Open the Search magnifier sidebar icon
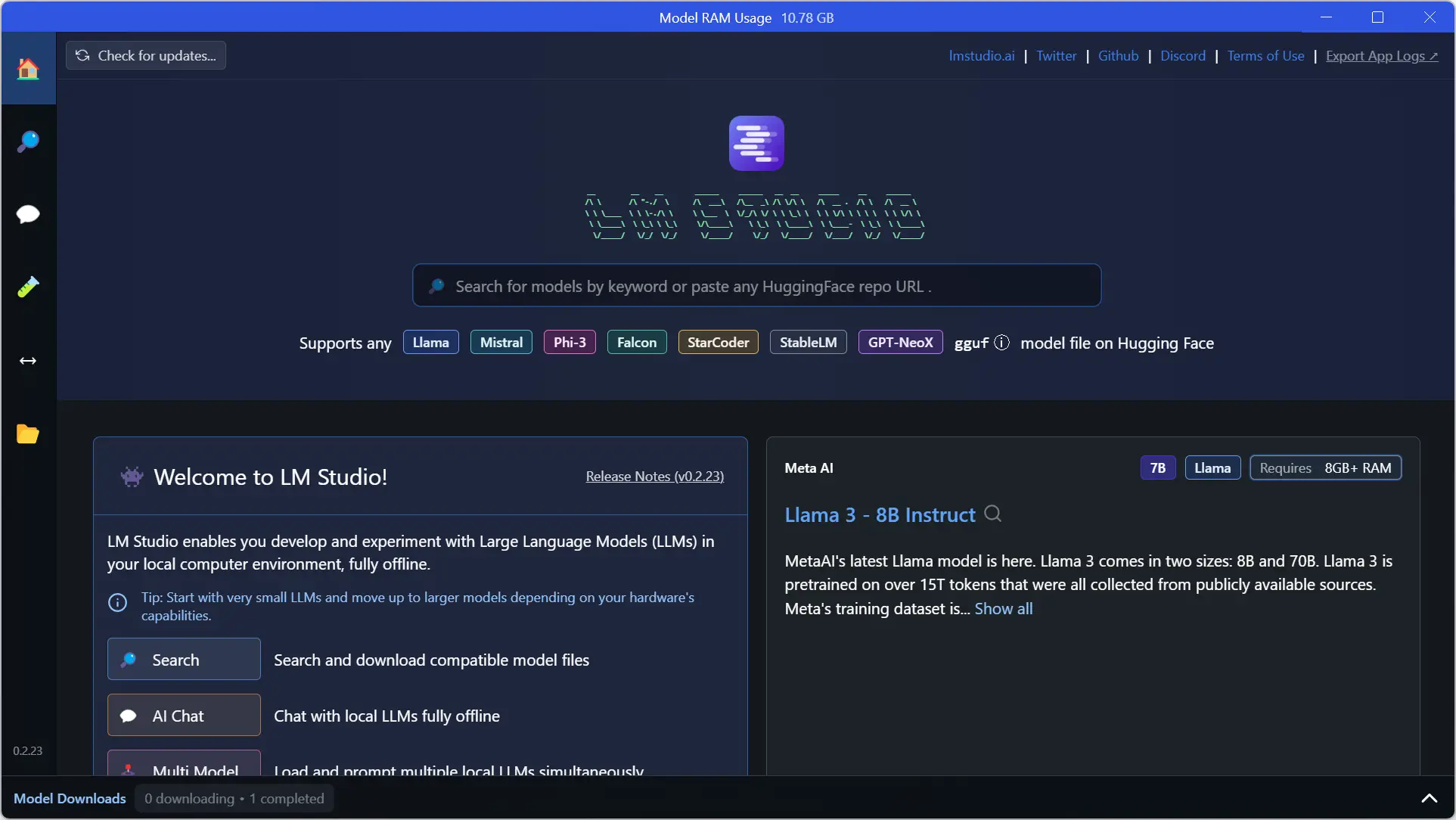 tap(28, 141)
